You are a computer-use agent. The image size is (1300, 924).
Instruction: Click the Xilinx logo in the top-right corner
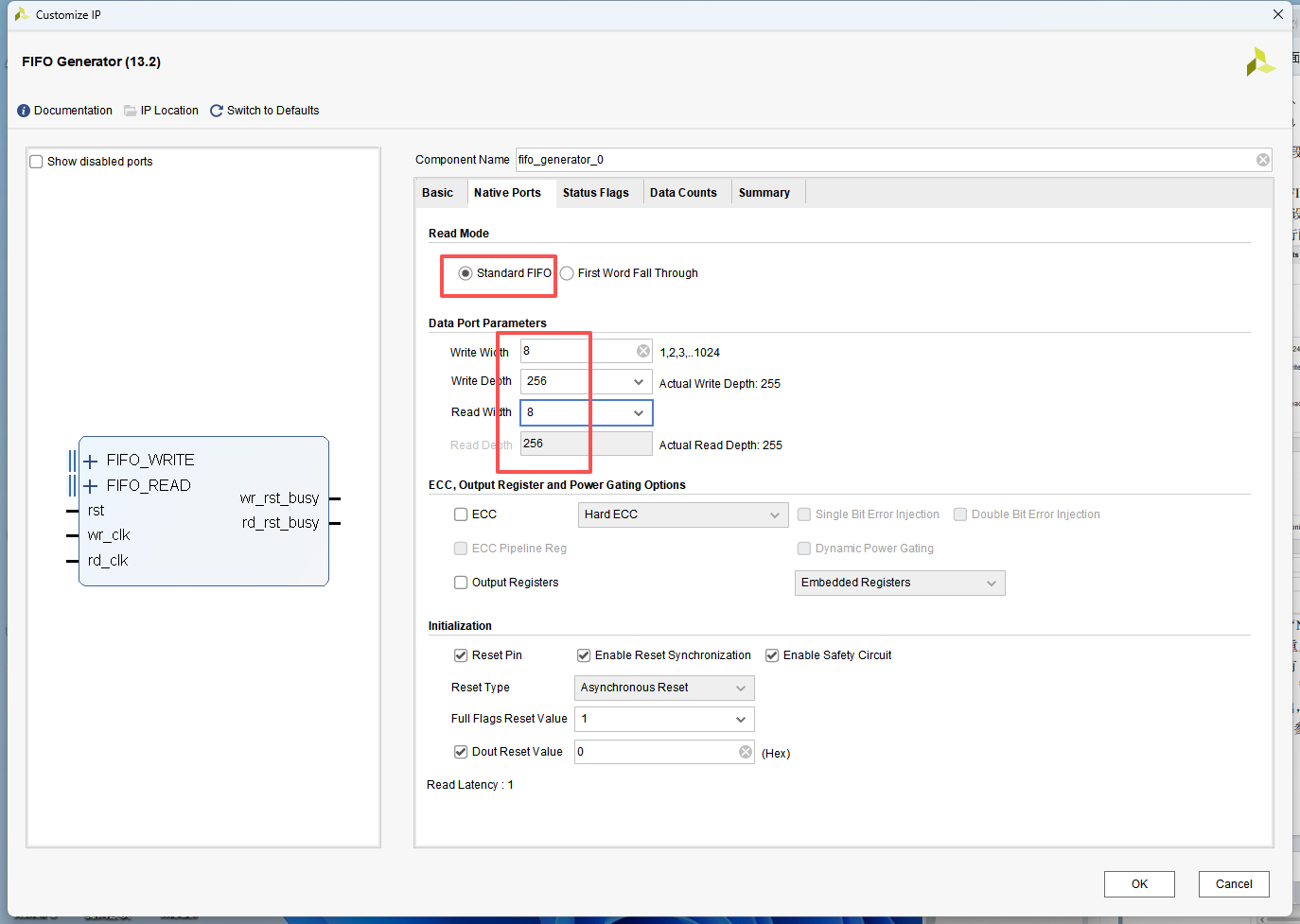pyautogui.click(x=1260, y=61)
